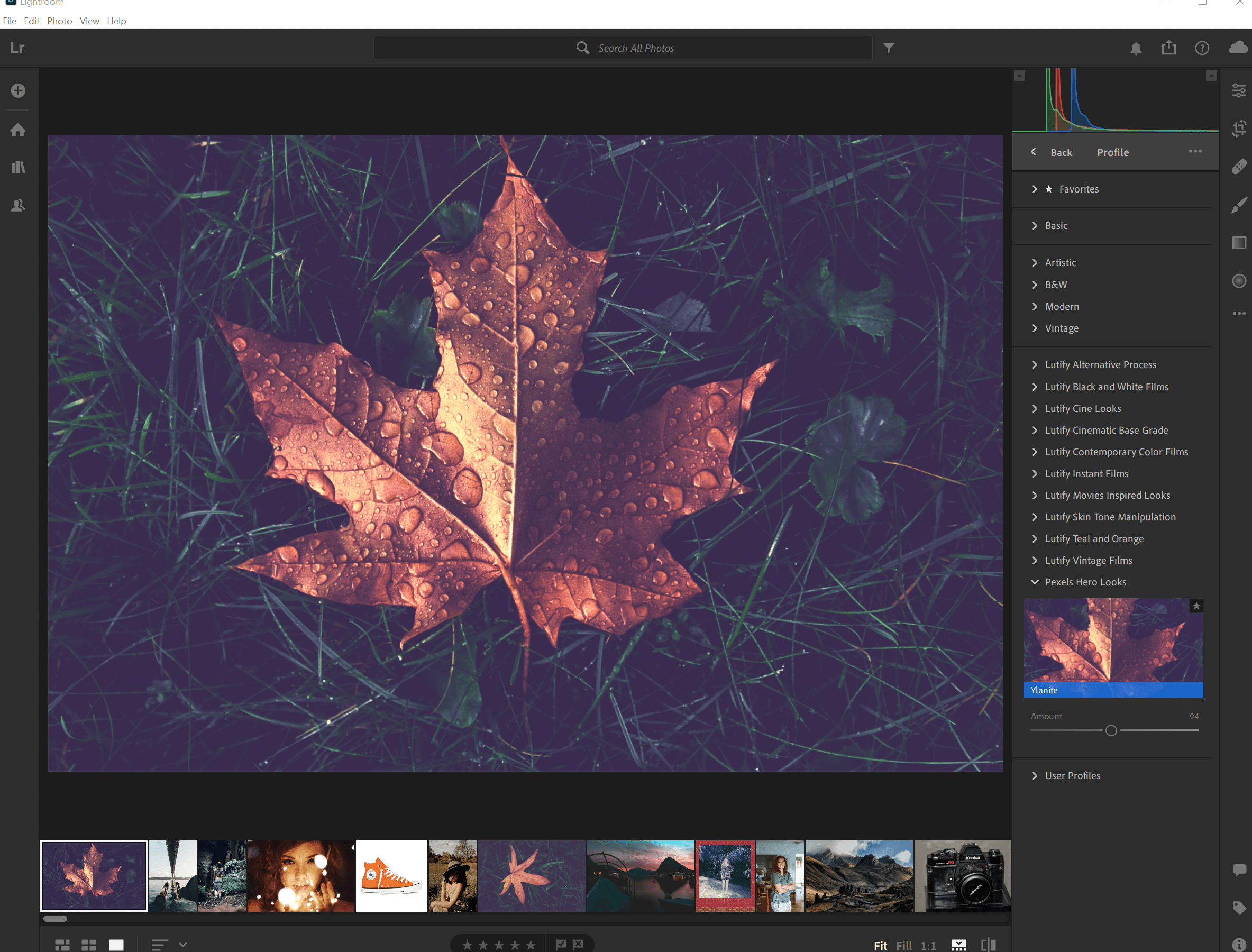
Task: Click the Share export icon
Action: 1168,48
